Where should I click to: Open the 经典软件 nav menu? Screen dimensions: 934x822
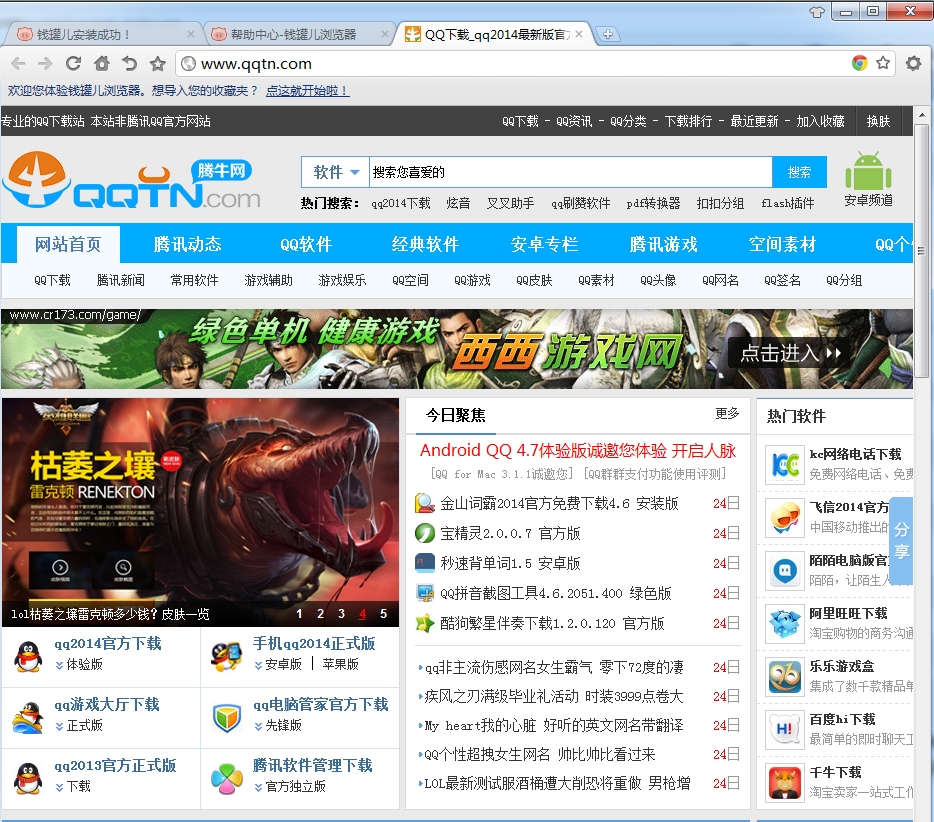[425, 244]
